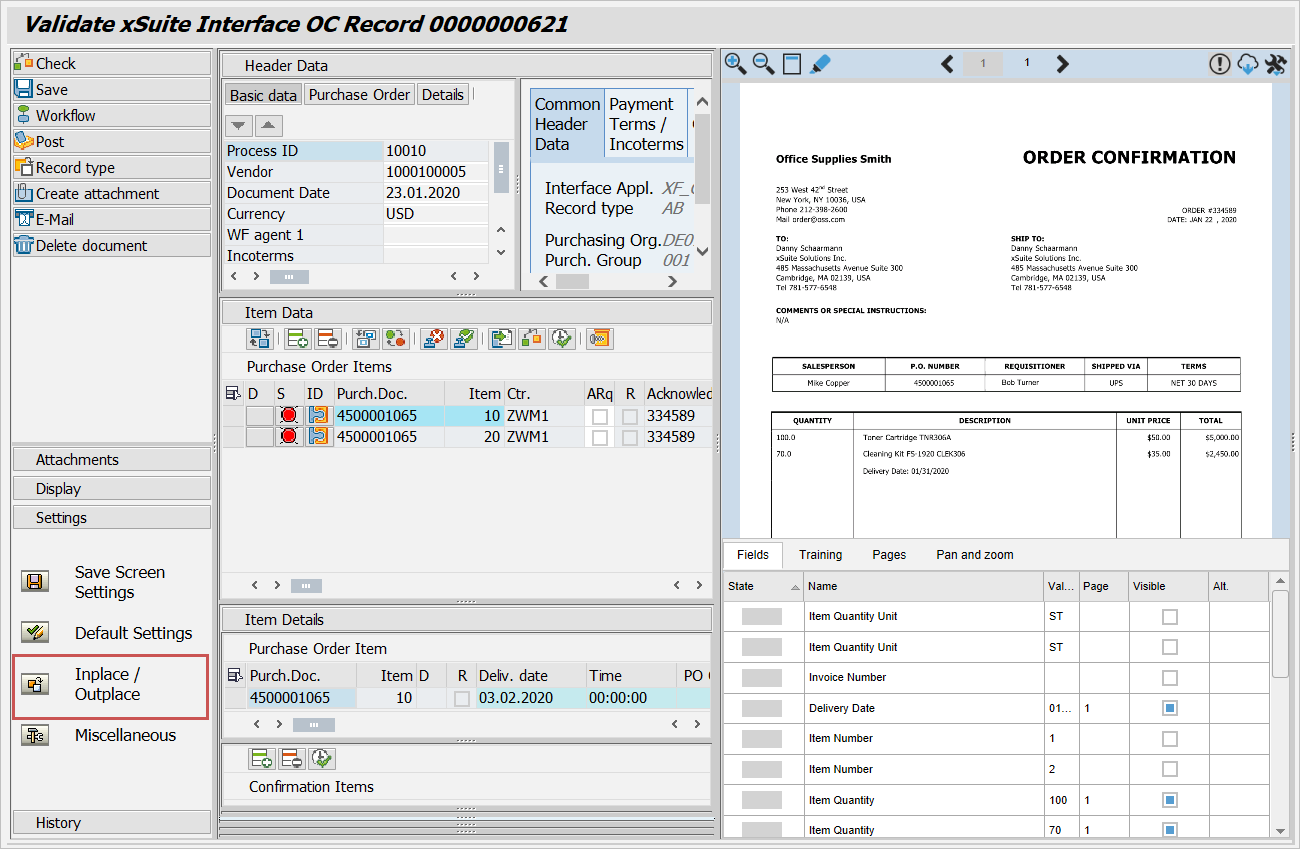Viewport: 1300px width, 849px height.
Task: Click the exclamation warning icon in viewer
Action: [x=1219, y=64]
